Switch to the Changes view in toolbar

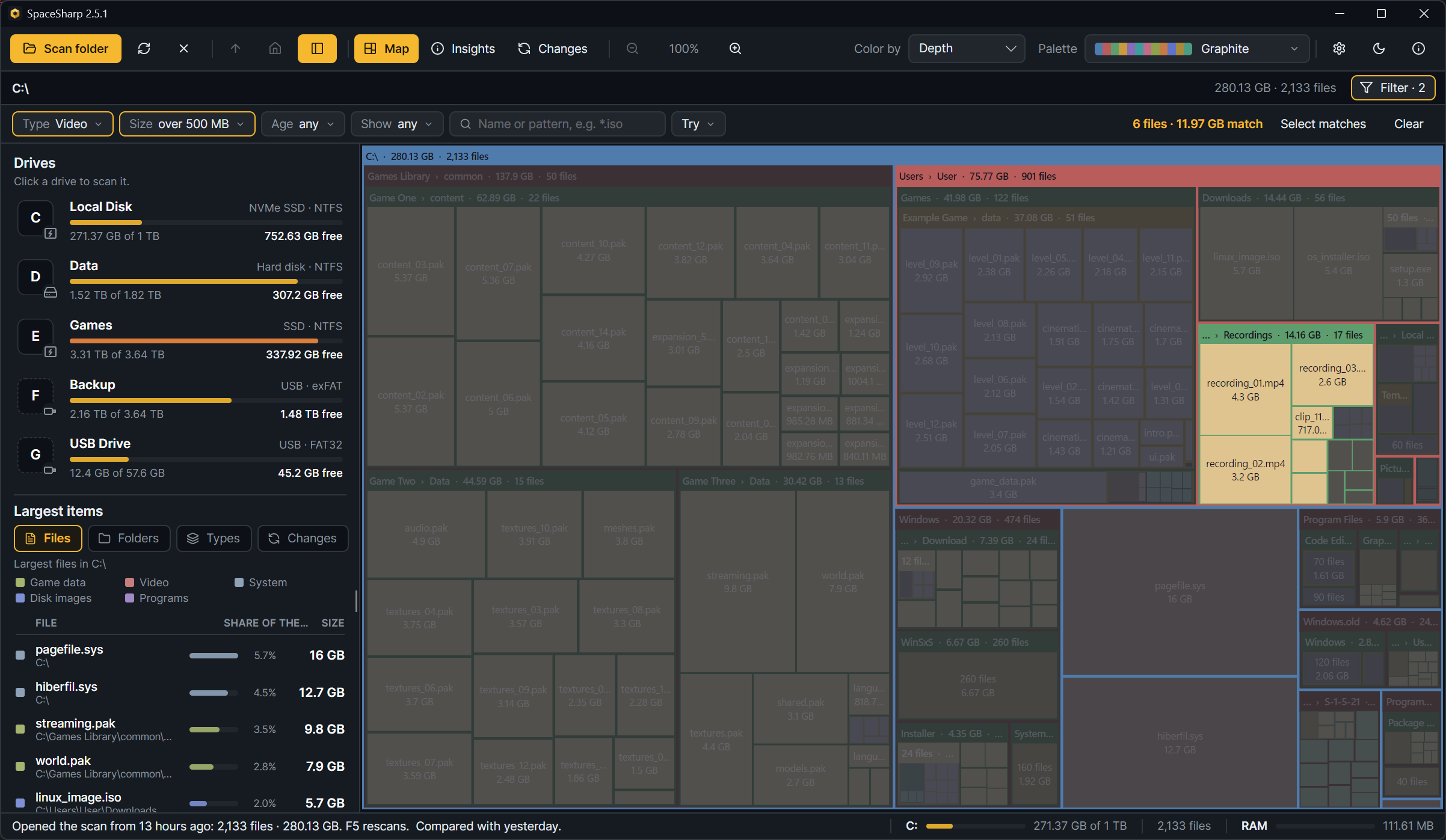point(552,49)
